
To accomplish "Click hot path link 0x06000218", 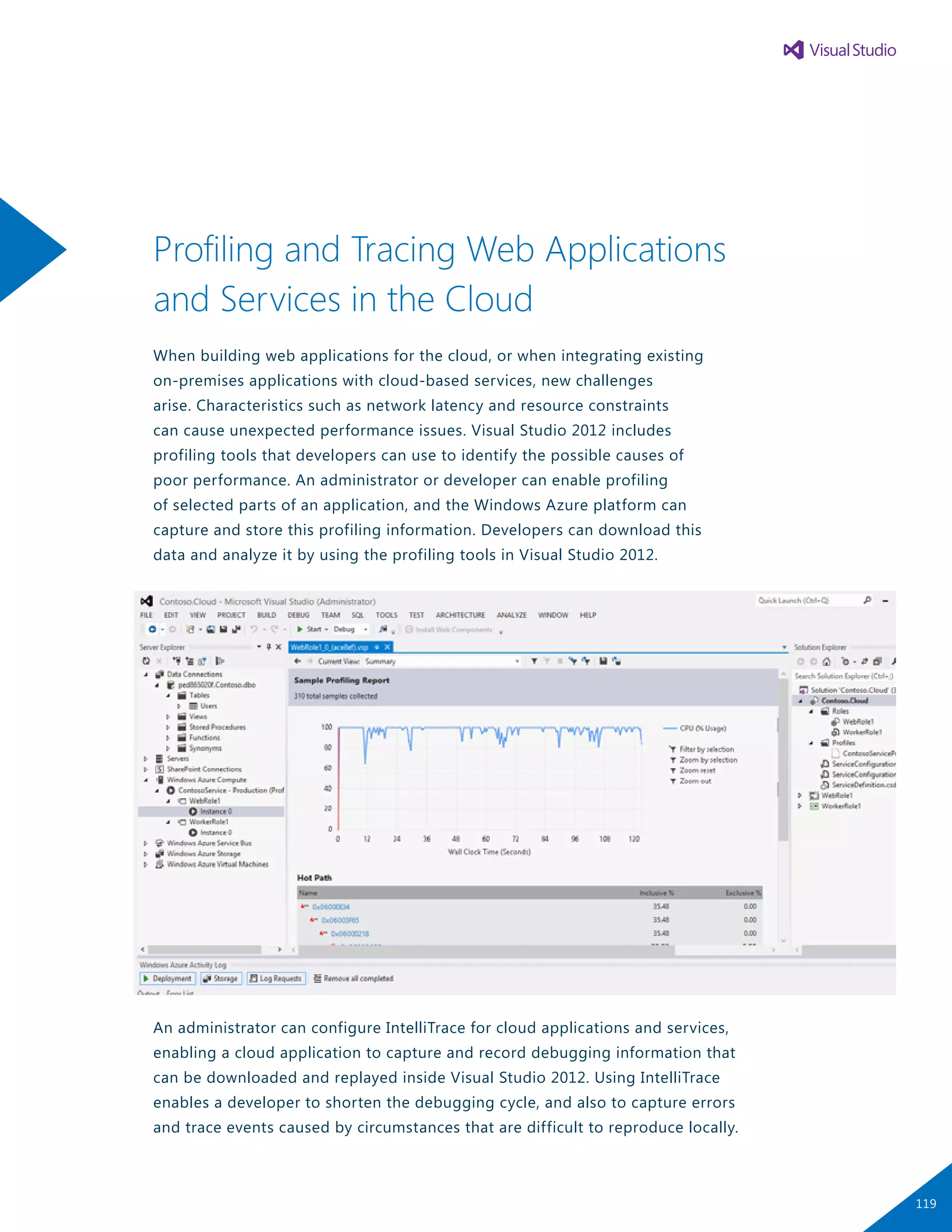I will coord(350,934).
